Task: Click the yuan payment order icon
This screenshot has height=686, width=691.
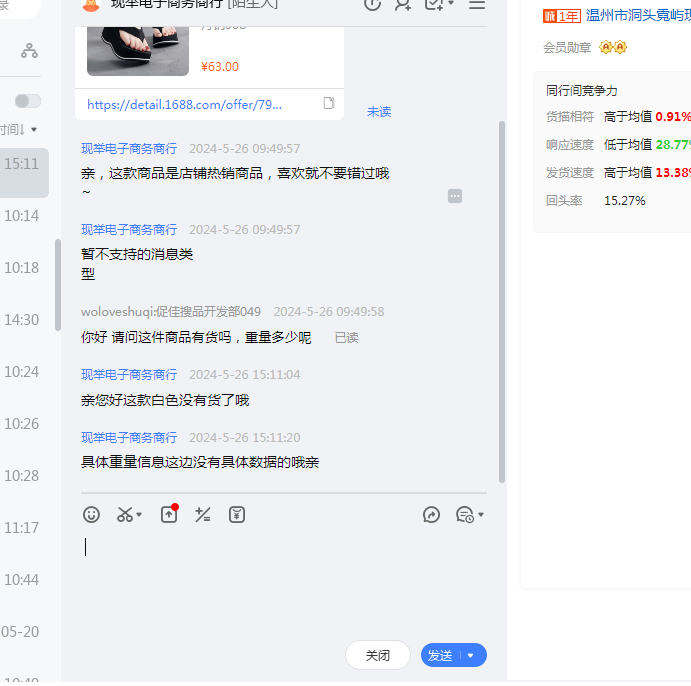Action: (237, 515)
